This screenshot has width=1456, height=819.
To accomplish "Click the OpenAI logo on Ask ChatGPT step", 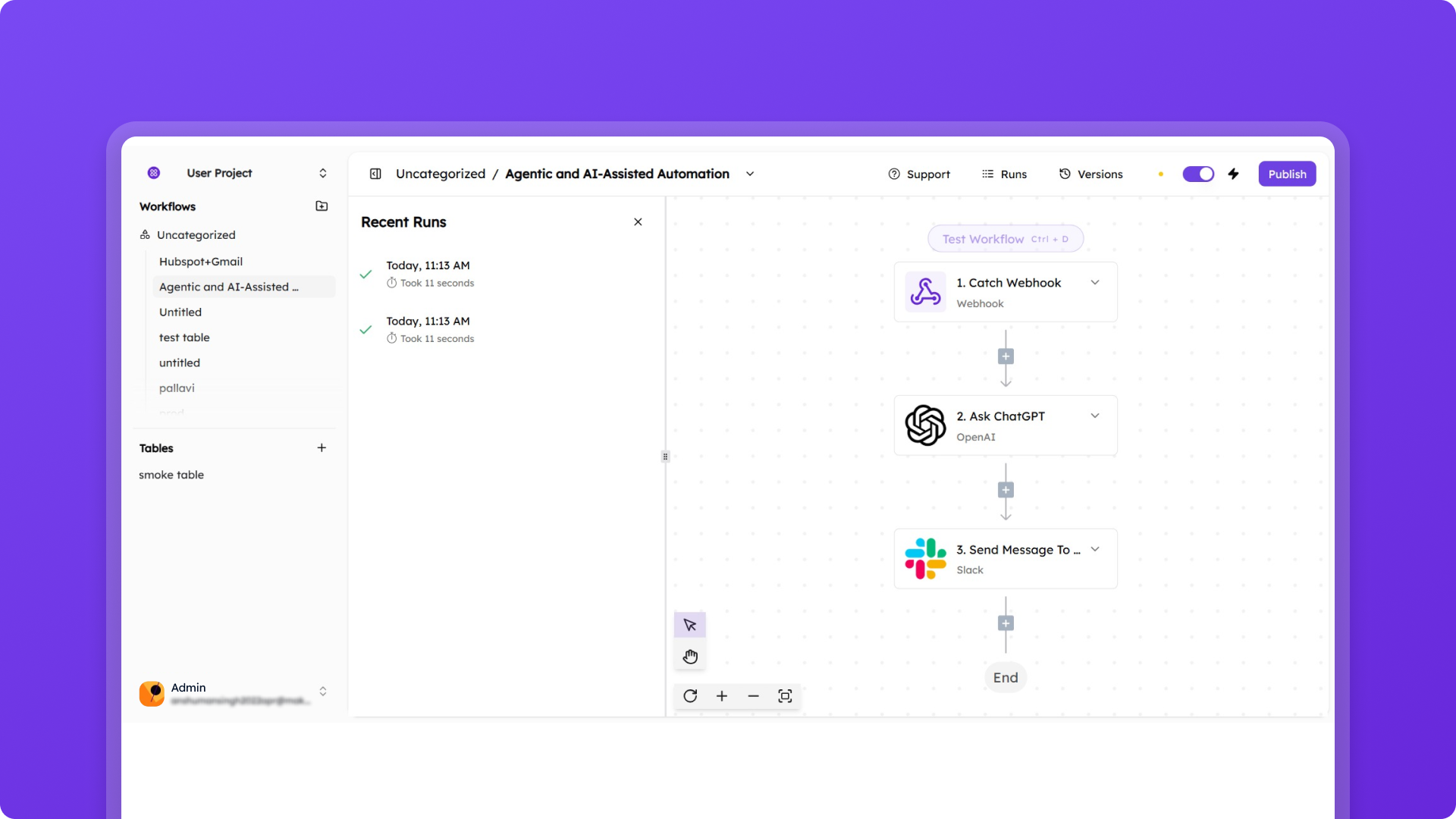I will (925, 425).
